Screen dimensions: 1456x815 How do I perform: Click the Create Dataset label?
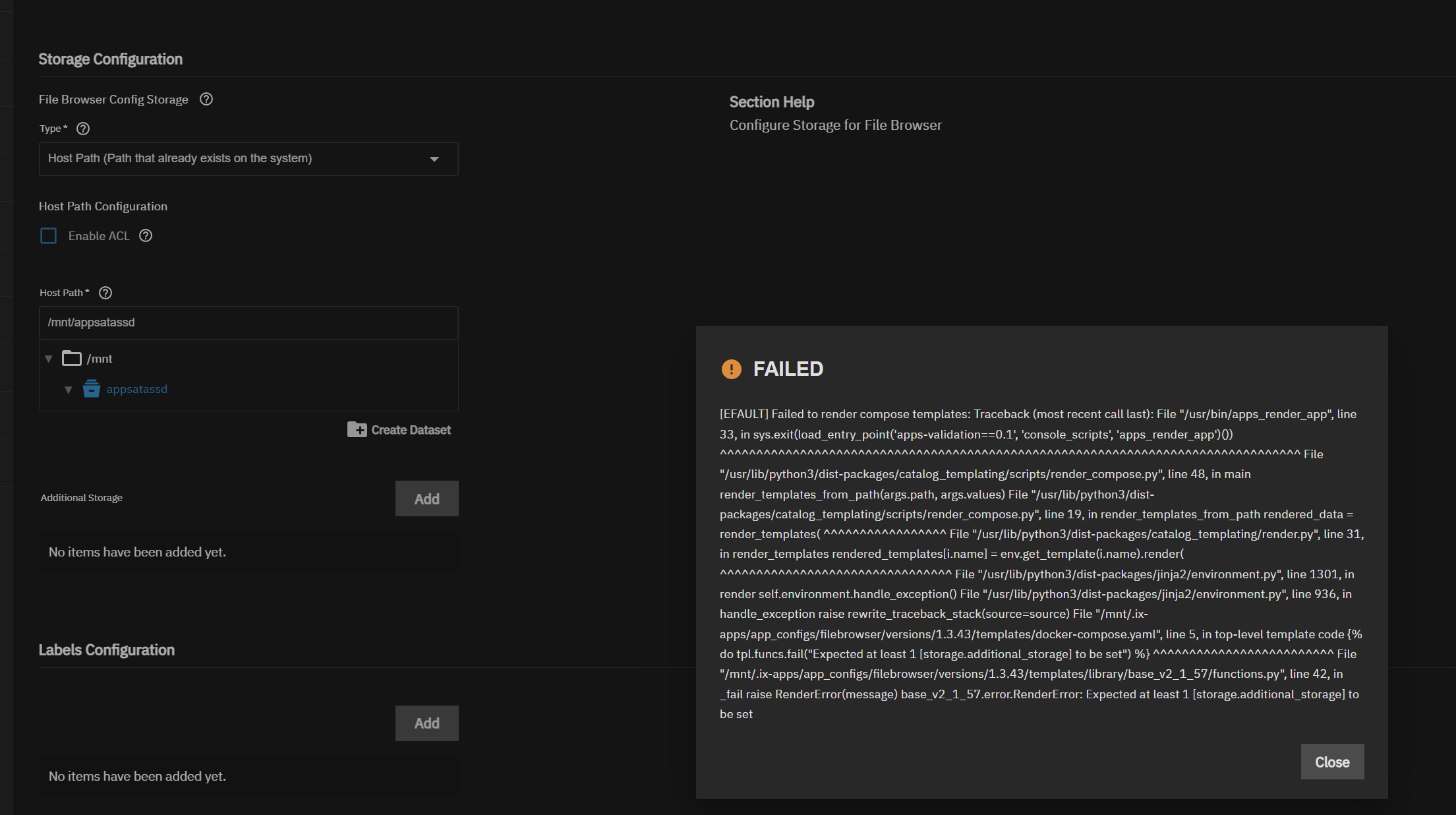pyautogui.click(x=411, y=430)
